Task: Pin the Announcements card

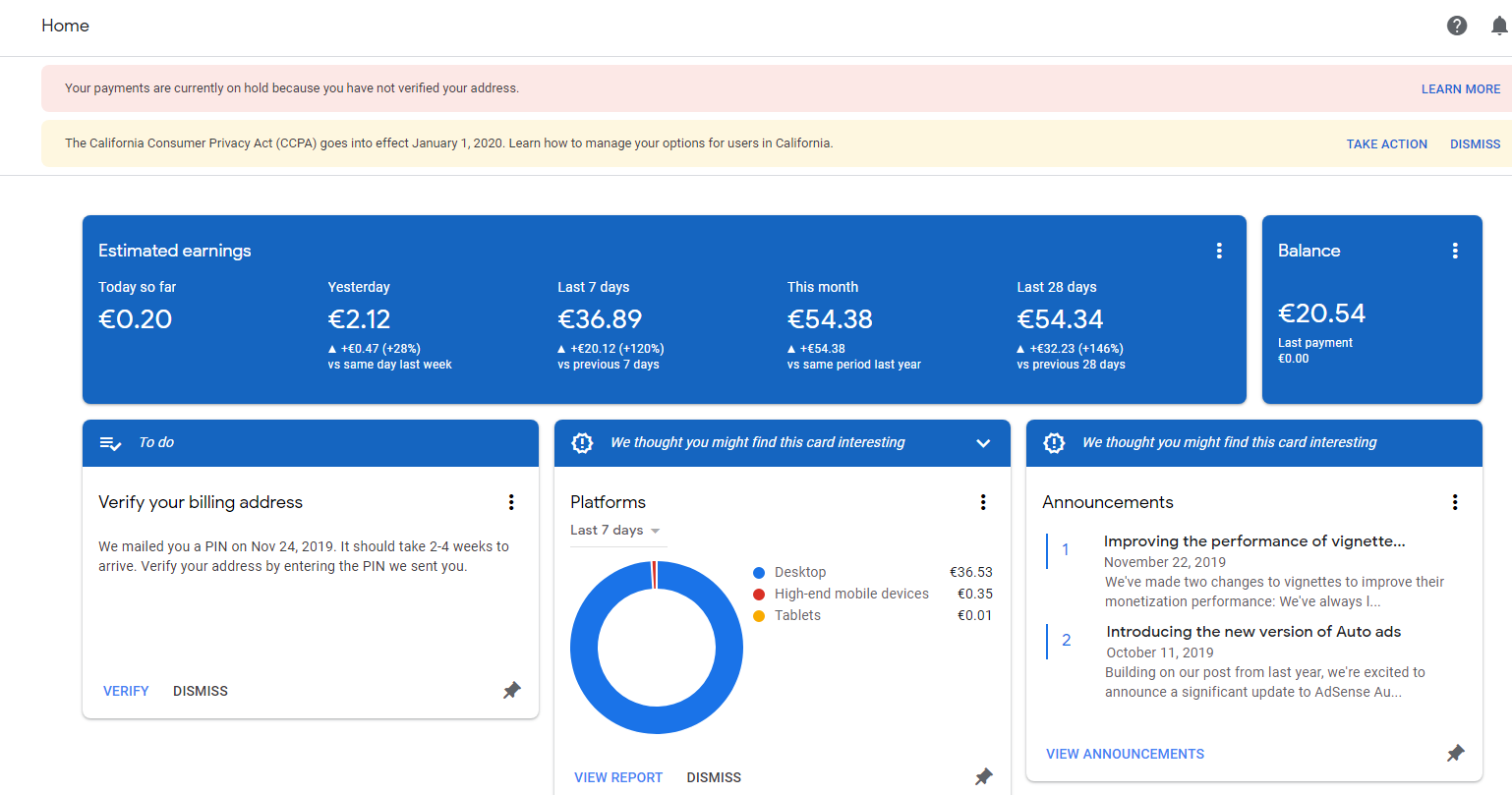Action: [x=1456, y=753]
